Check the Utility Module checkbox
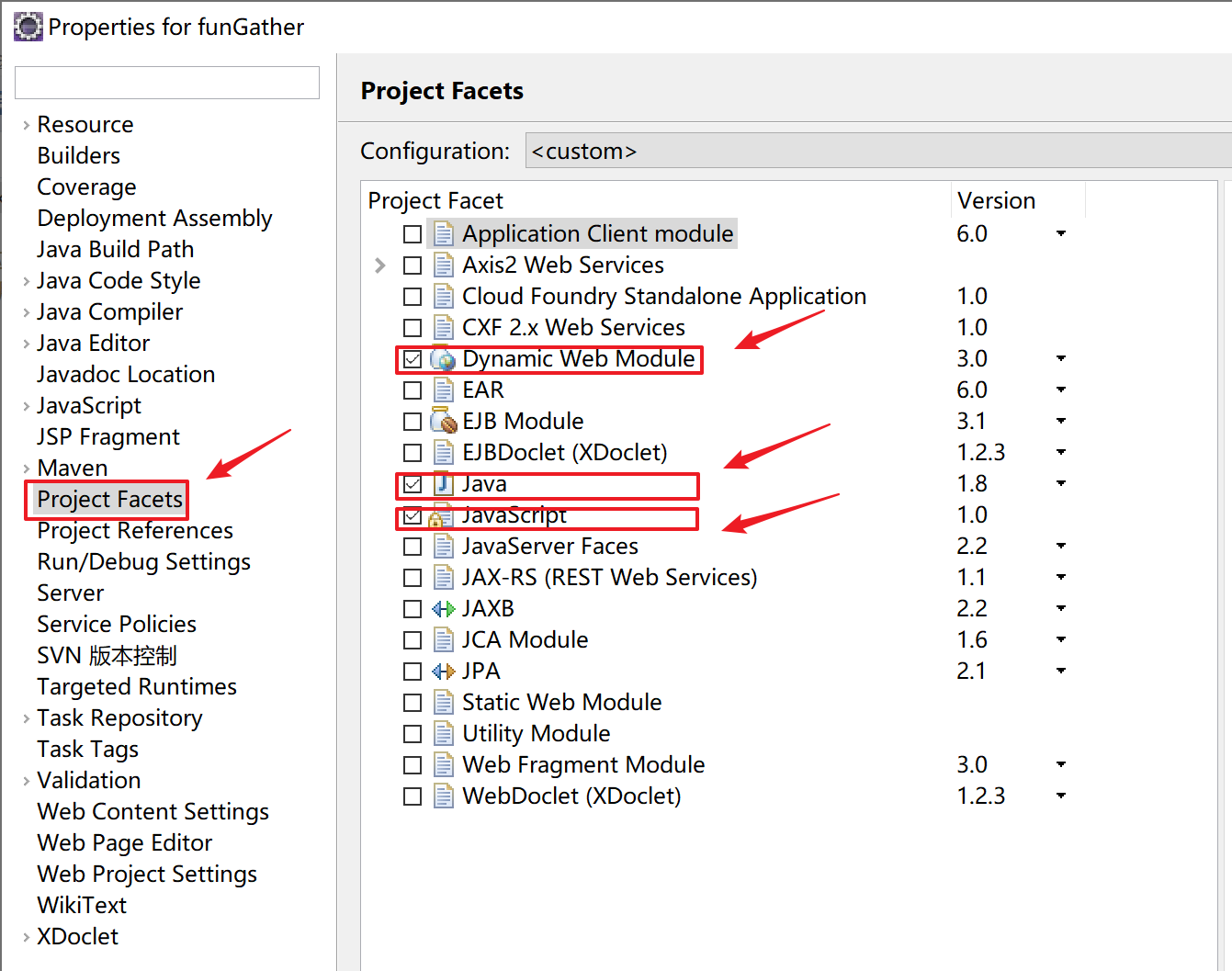 coord(413,734)
